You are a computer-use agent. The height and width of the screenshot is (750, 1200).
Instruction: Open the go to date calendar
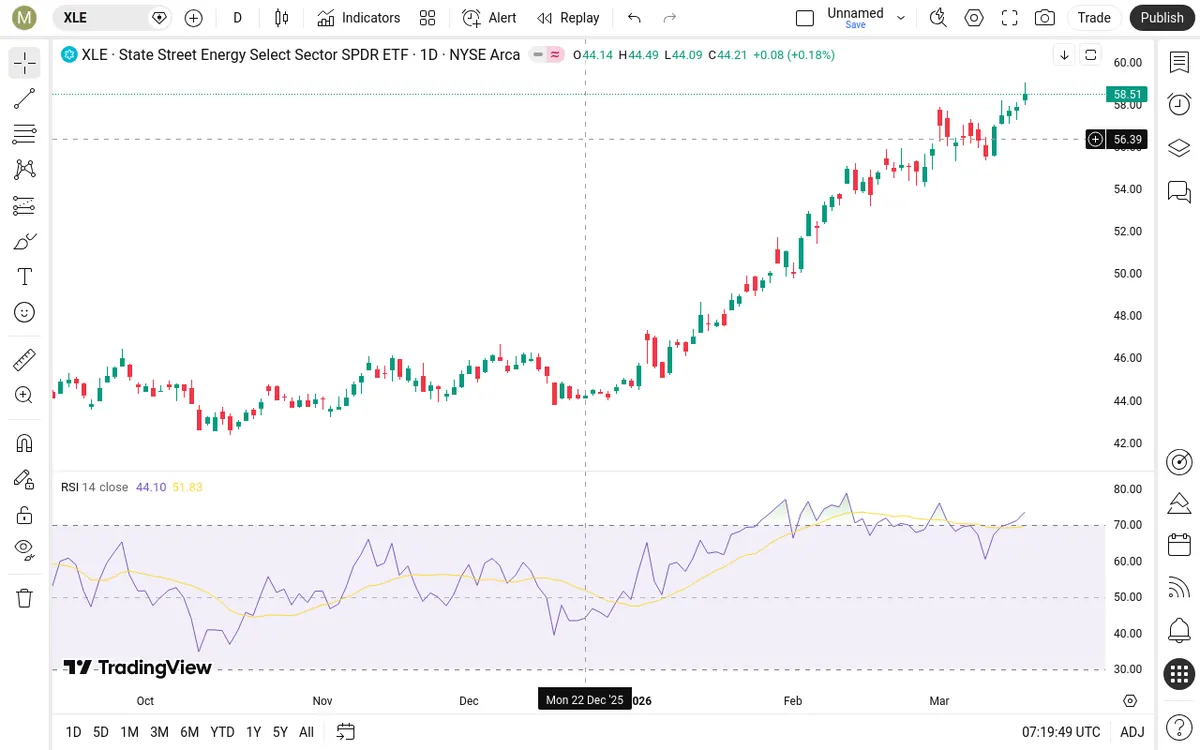coord(346,732)
